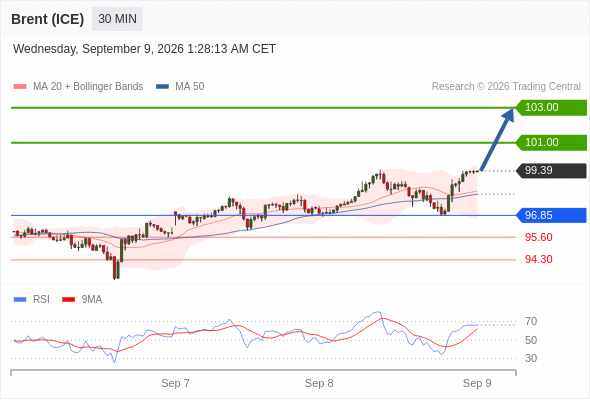Select the 101.00 resistance price tag
590x400 pixels.
coord(552,143)
